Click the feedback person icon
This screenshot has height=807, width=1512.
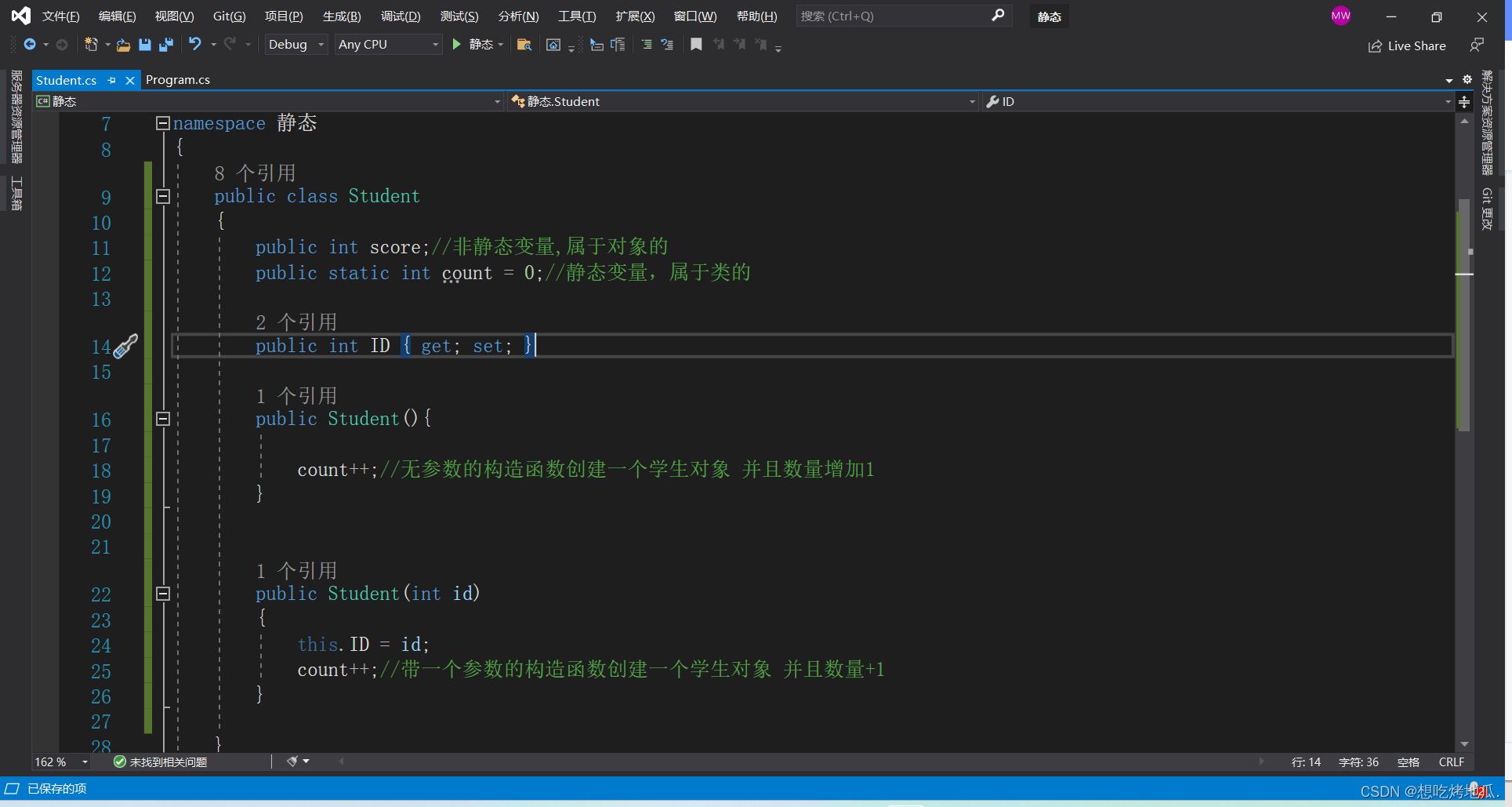coord(1477,45)
